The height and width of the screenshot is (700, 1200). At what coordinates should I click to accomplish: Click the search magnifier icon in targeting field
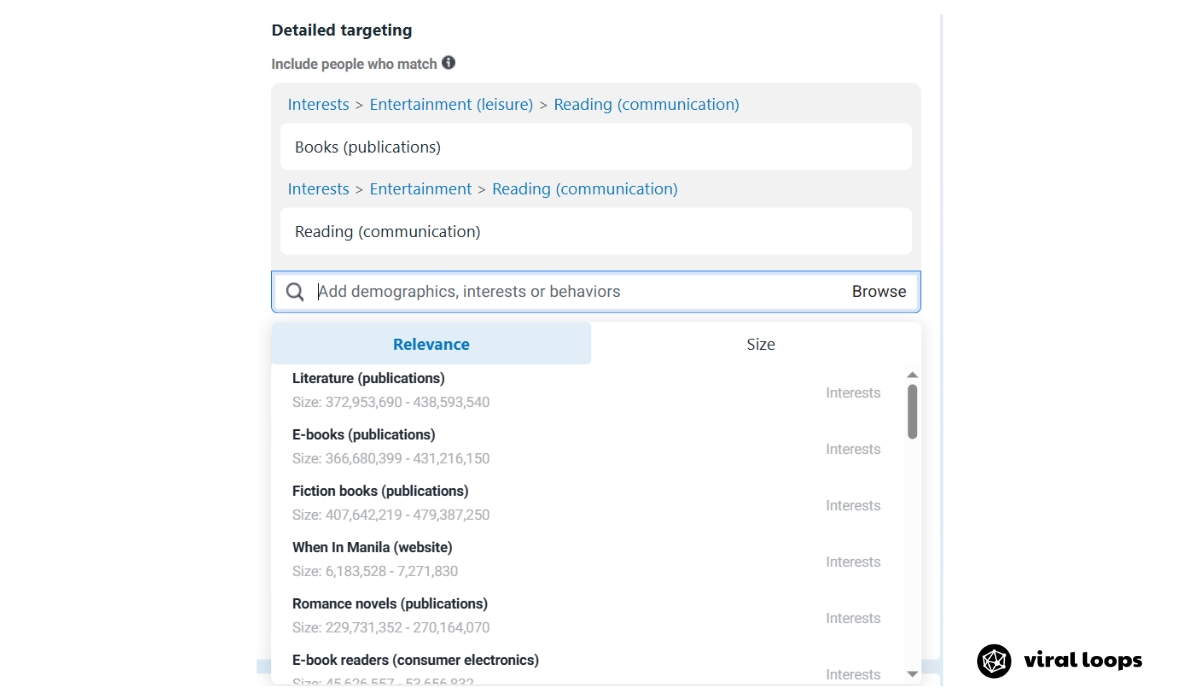click(x=295, y=291)
